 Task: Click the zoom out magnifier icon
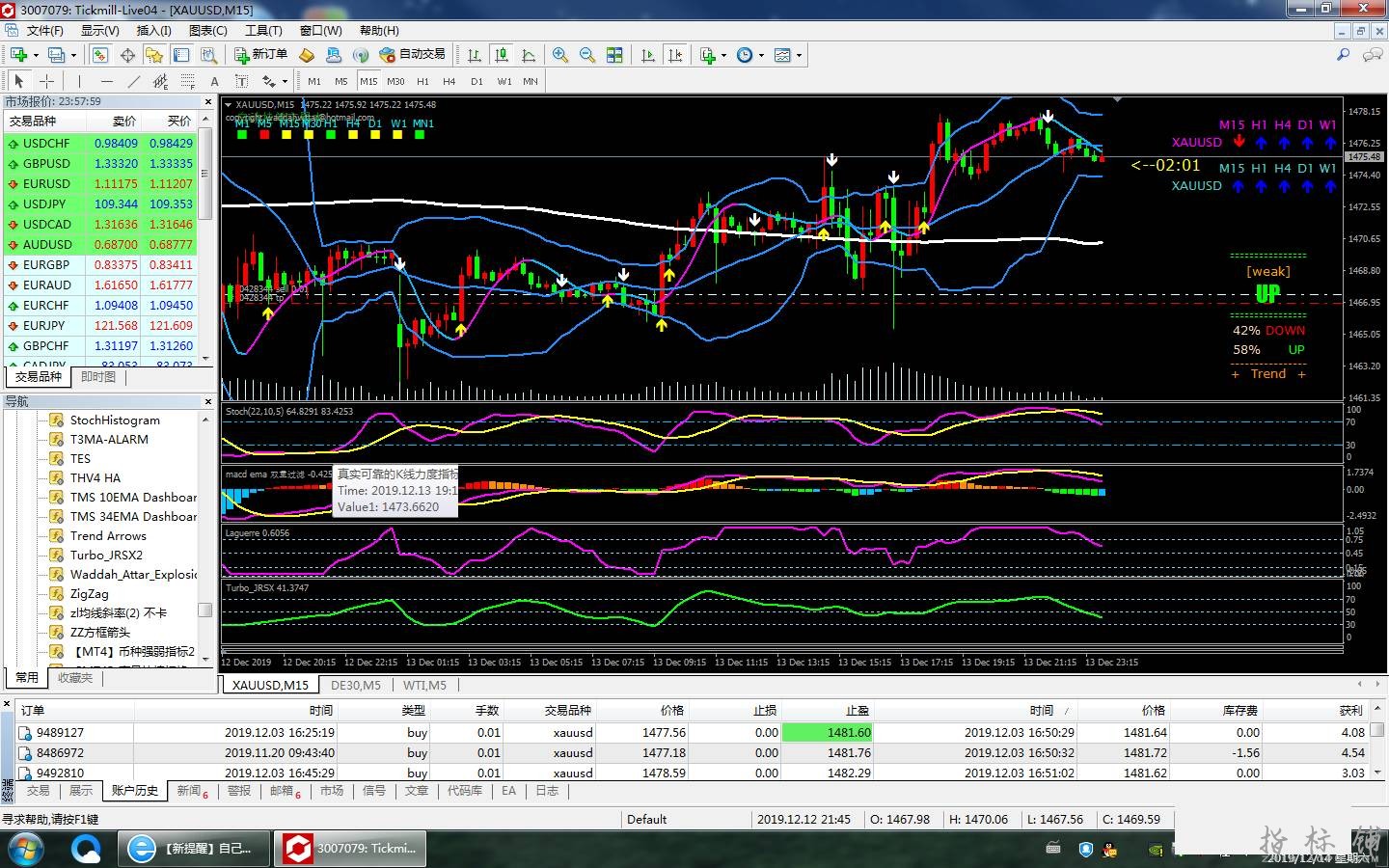(586, 55)
